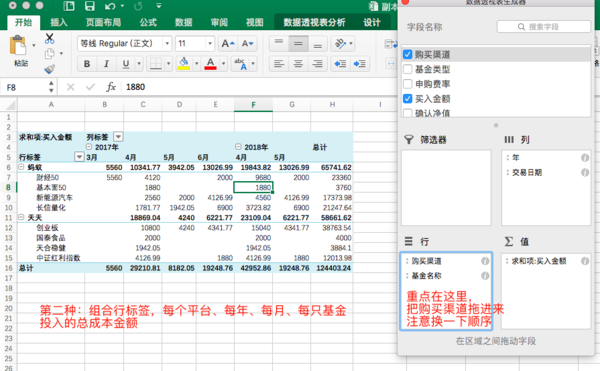
Task: Collapse the 2017年 column group
Action: 89,147
